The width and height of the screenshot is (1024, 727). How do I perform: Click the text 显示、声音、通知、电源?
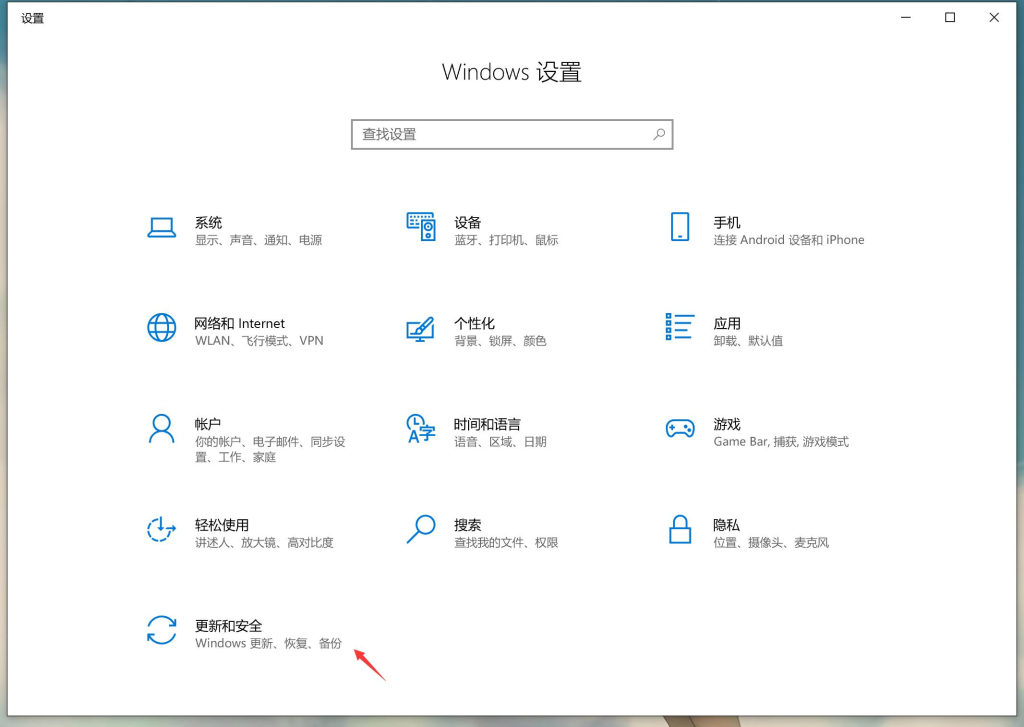click(259, 240)
